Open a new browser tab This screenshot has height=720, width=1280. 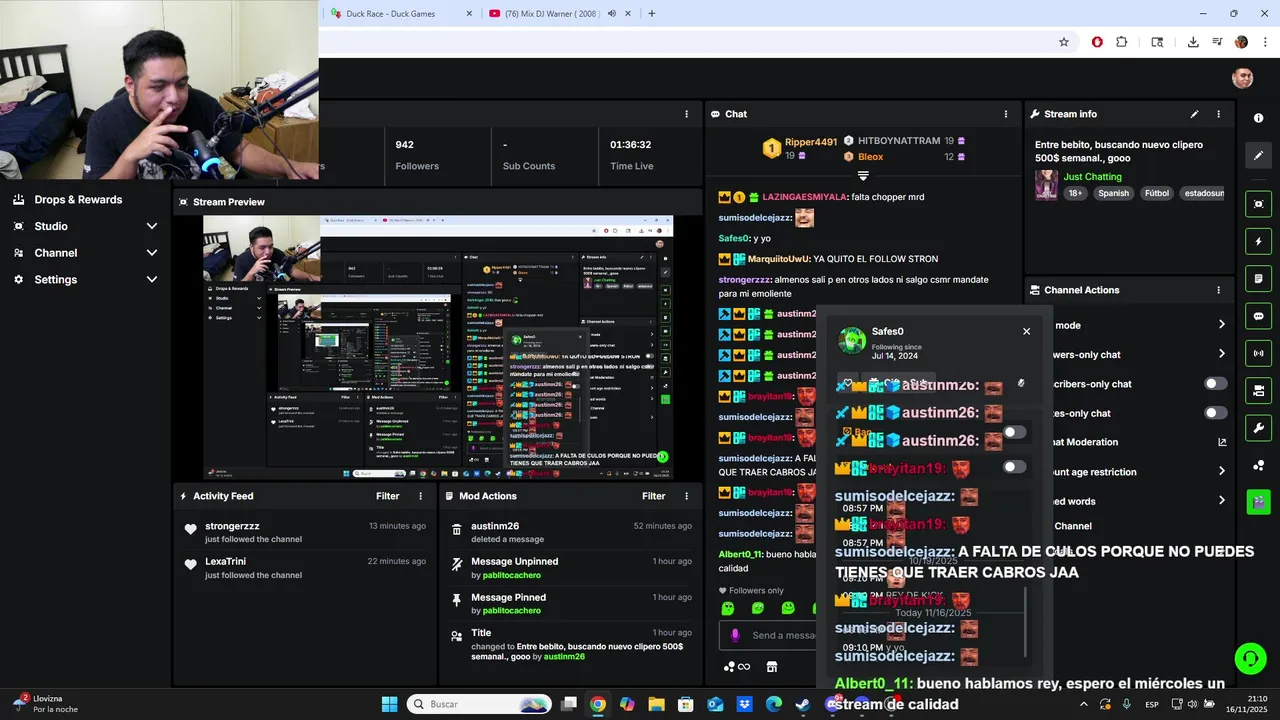[x=652, y=14]
